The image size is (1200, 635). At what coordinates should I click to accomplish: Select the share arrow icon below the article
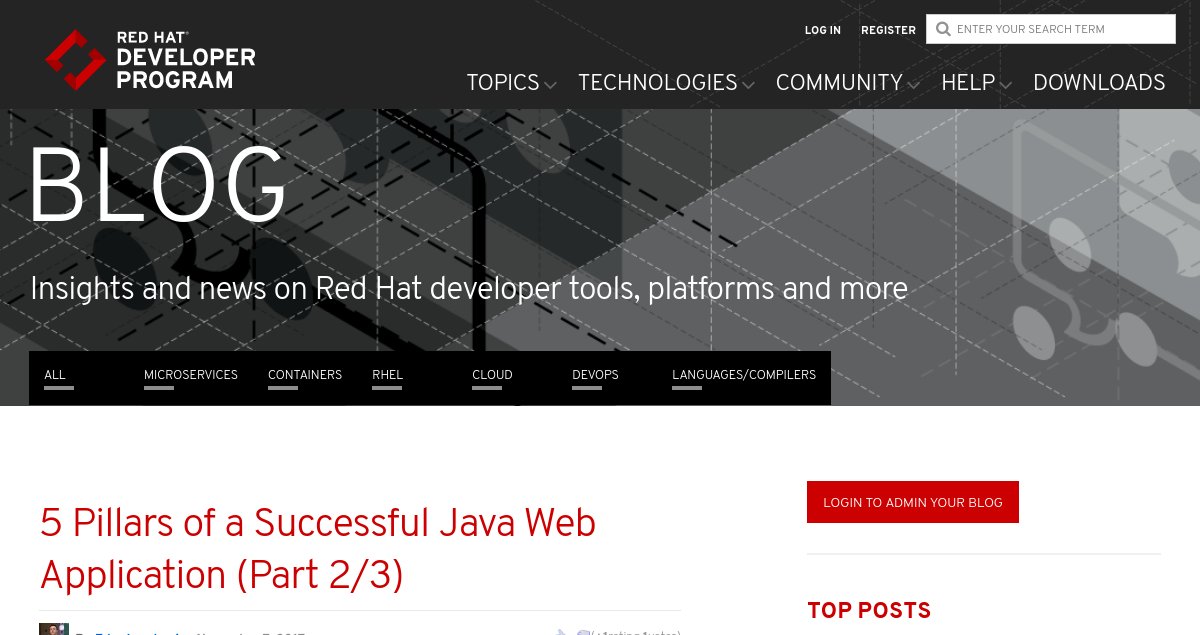[561, 631]
